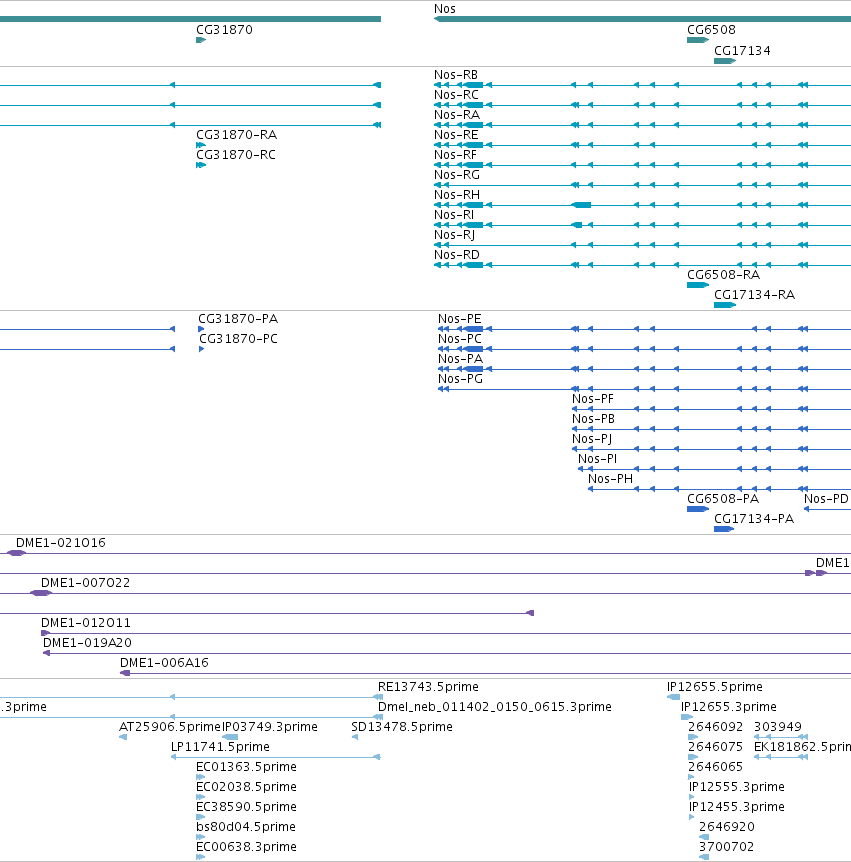Click the LP11741.5prime EST label
Image resolution: width=851 pixels, height=862 pixels.
pyautogui.click(x=220, y=747)
